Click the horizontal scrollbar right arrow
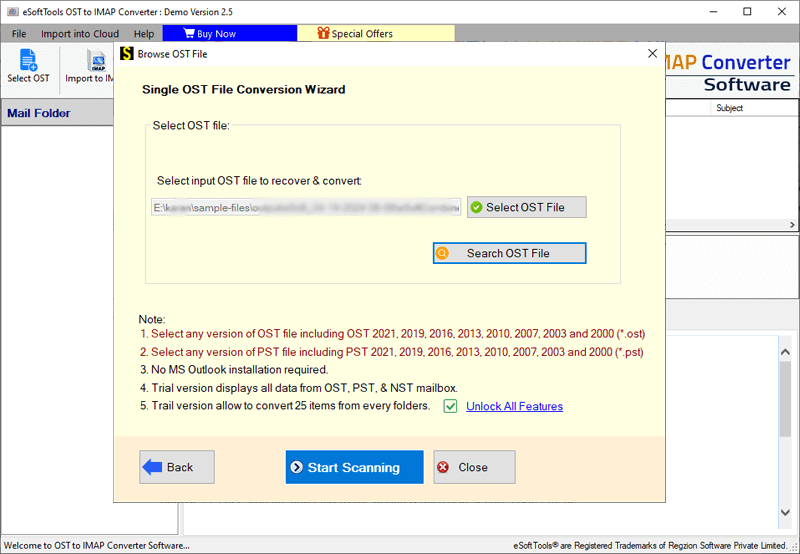Viewport: 800px width, 554px height. point(792,224)
